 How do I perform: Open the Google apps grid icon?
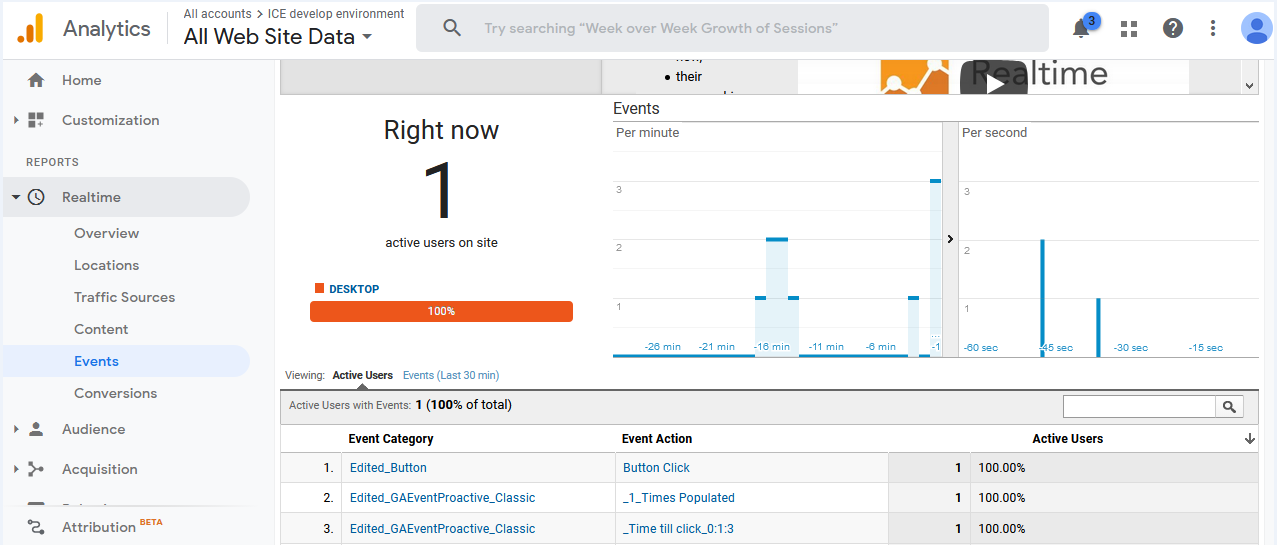pyautogui.click(x=1129, y=29)
